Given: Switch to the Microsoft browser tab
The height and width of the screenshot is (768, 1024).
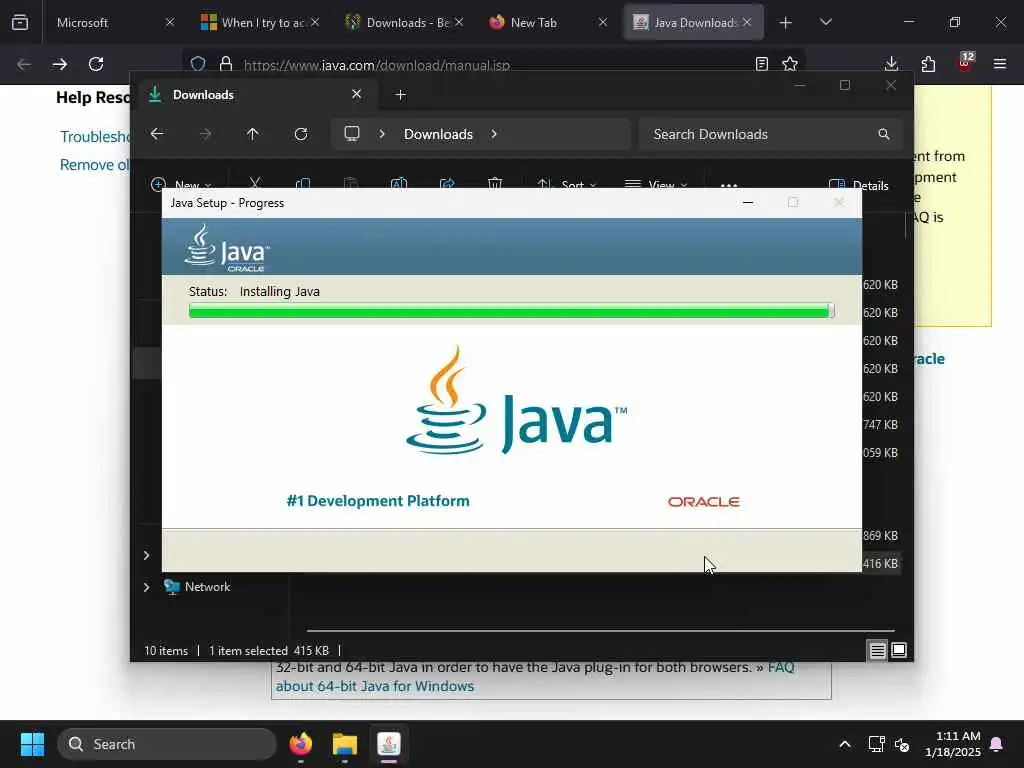Looking at the screenshot, I should tap(114, 22).
